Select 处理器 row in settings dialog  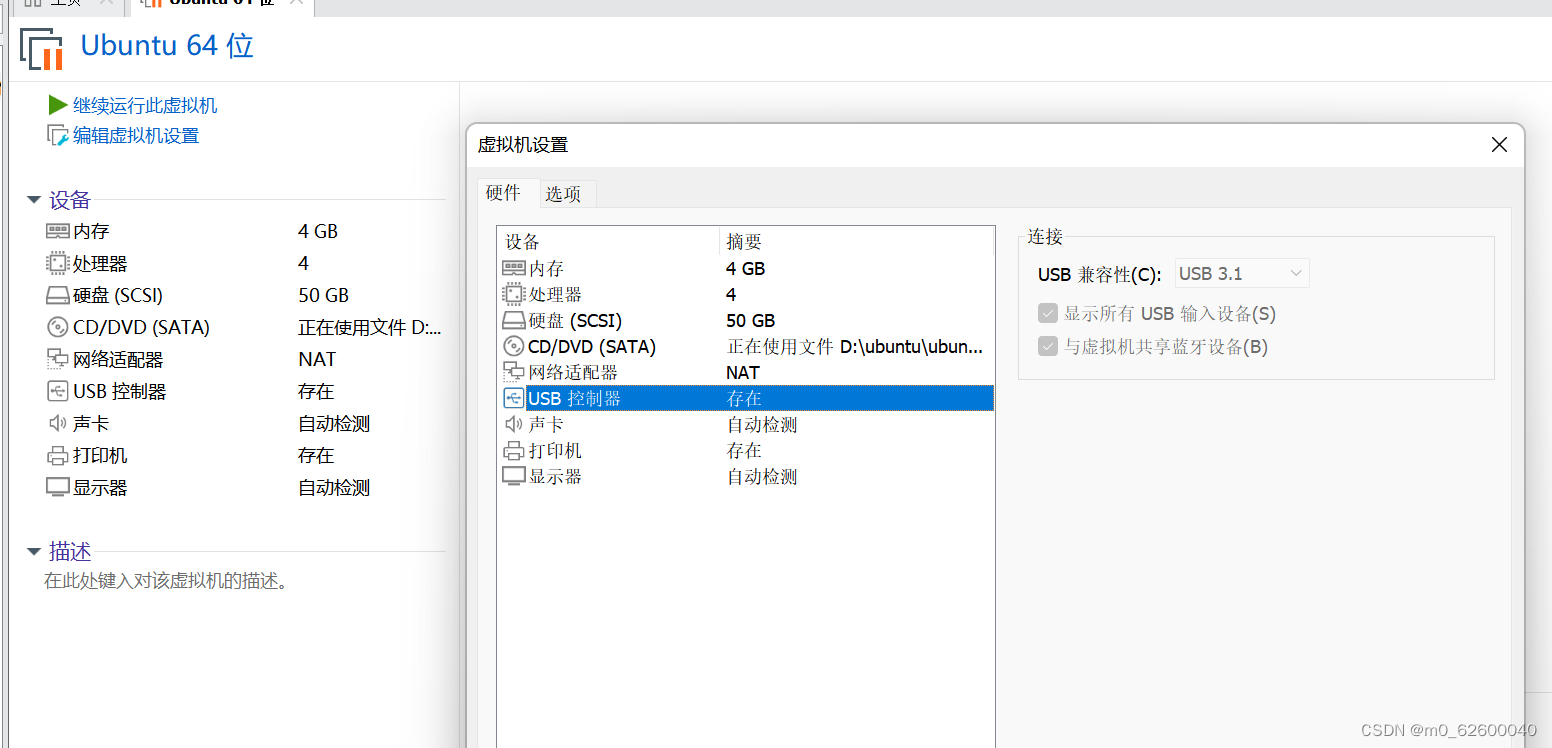pos(746,294)
